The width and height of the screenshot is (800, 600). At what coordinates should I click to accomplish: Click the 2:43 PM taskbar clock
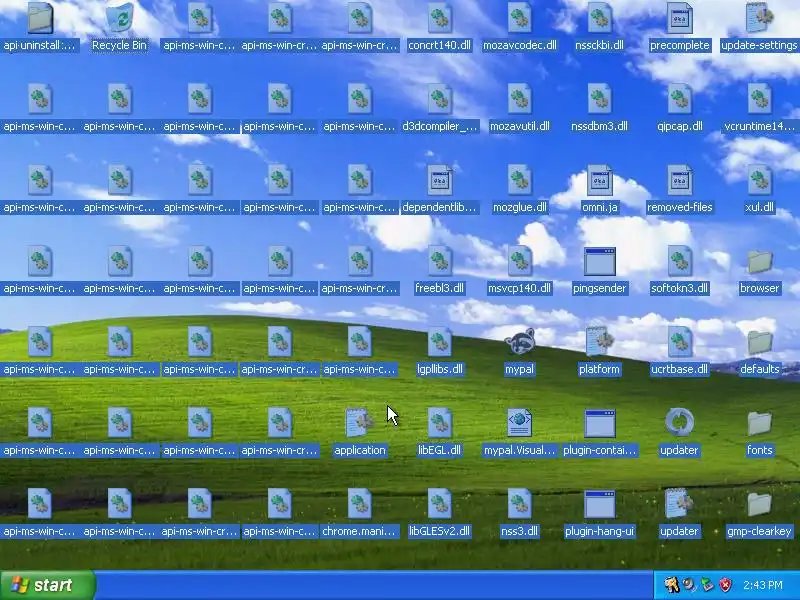point(763,585)
